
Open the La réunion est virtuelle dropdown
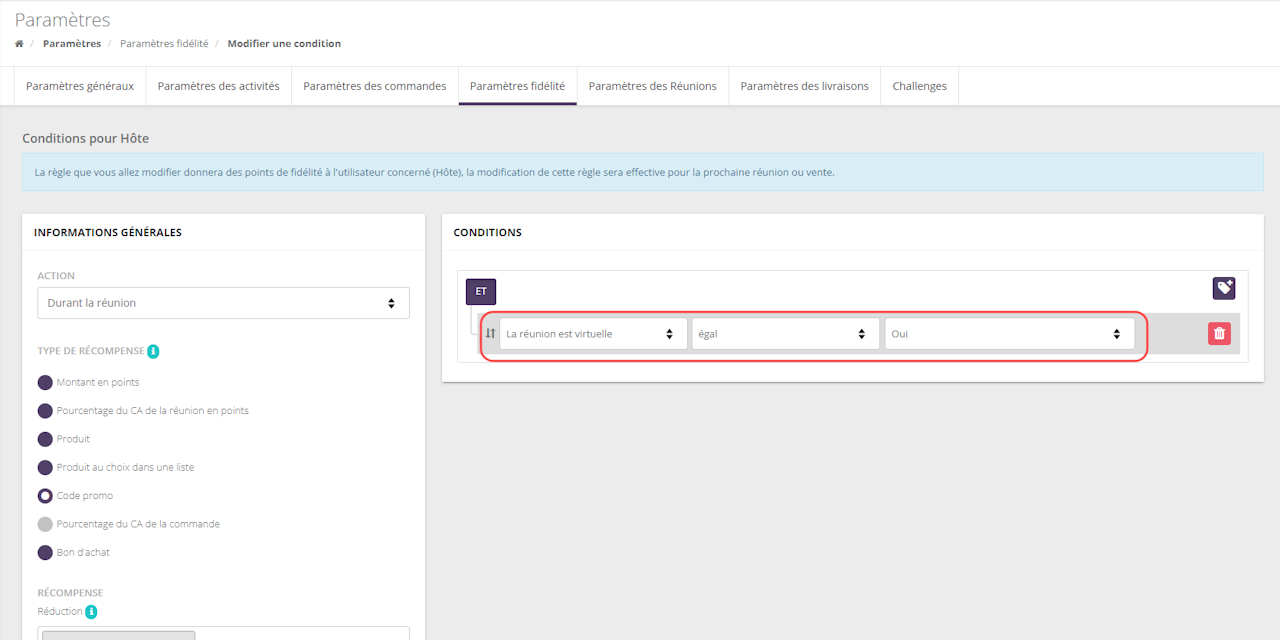593,334
